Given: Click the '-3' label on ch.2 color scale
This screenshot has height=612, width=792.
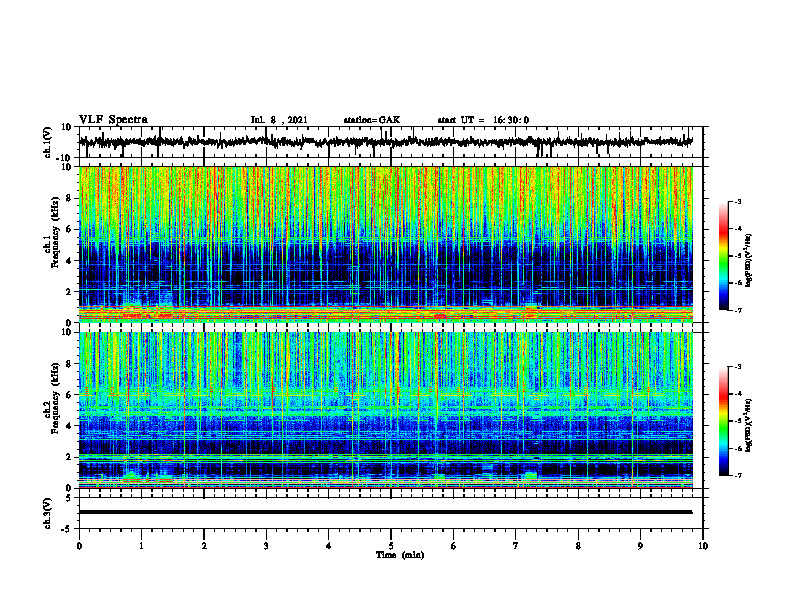Looking at the screenshot, I should coord(737,367).
